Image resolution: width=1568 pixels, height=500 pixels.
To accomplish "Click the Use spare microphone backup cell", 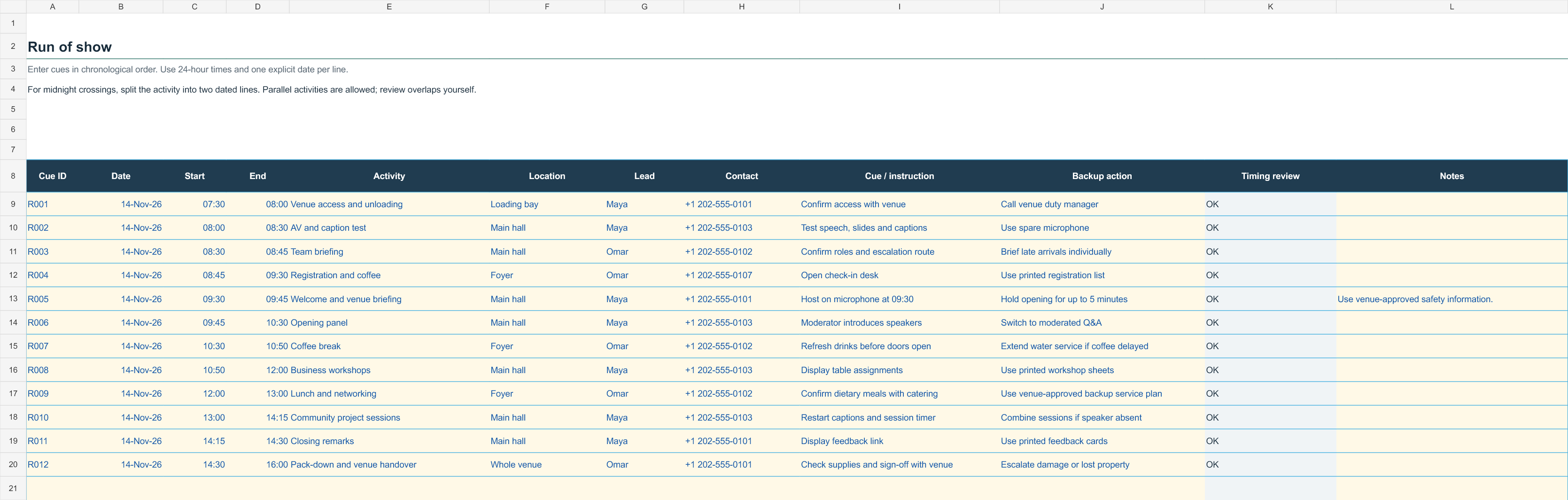I will pos(1102,228).
